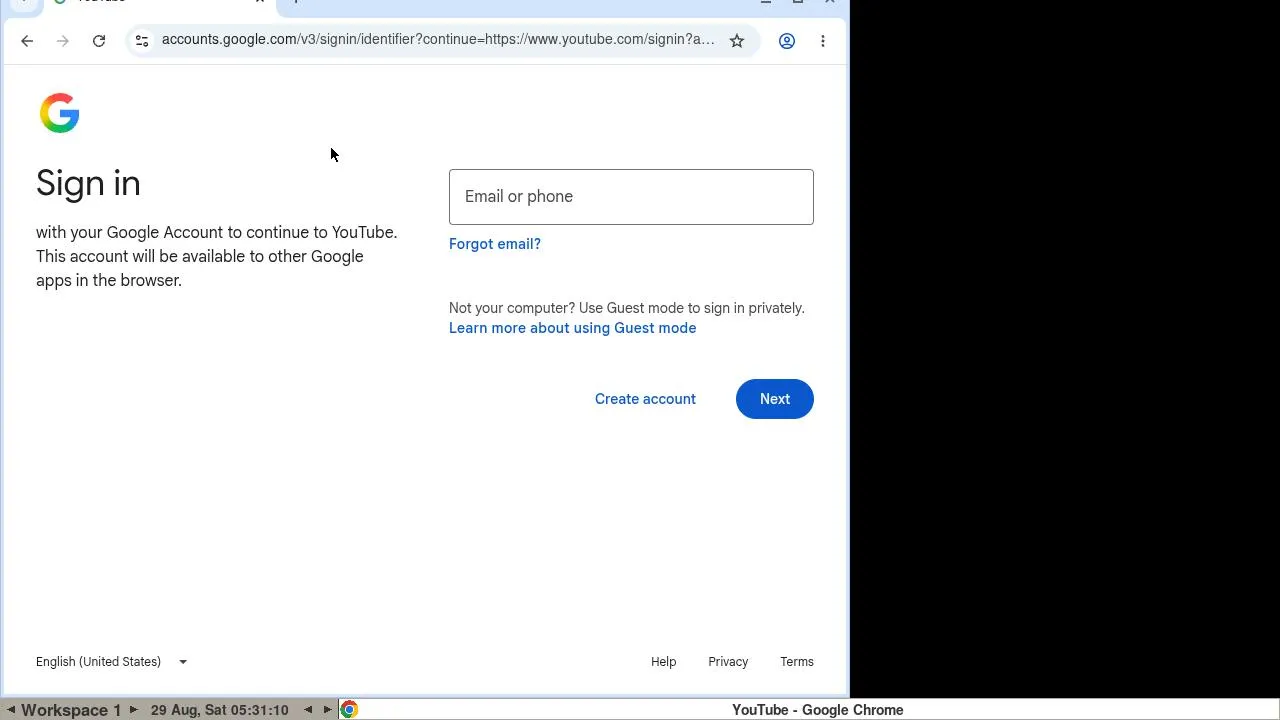Click the address bar URL

(x=438, y=40)
